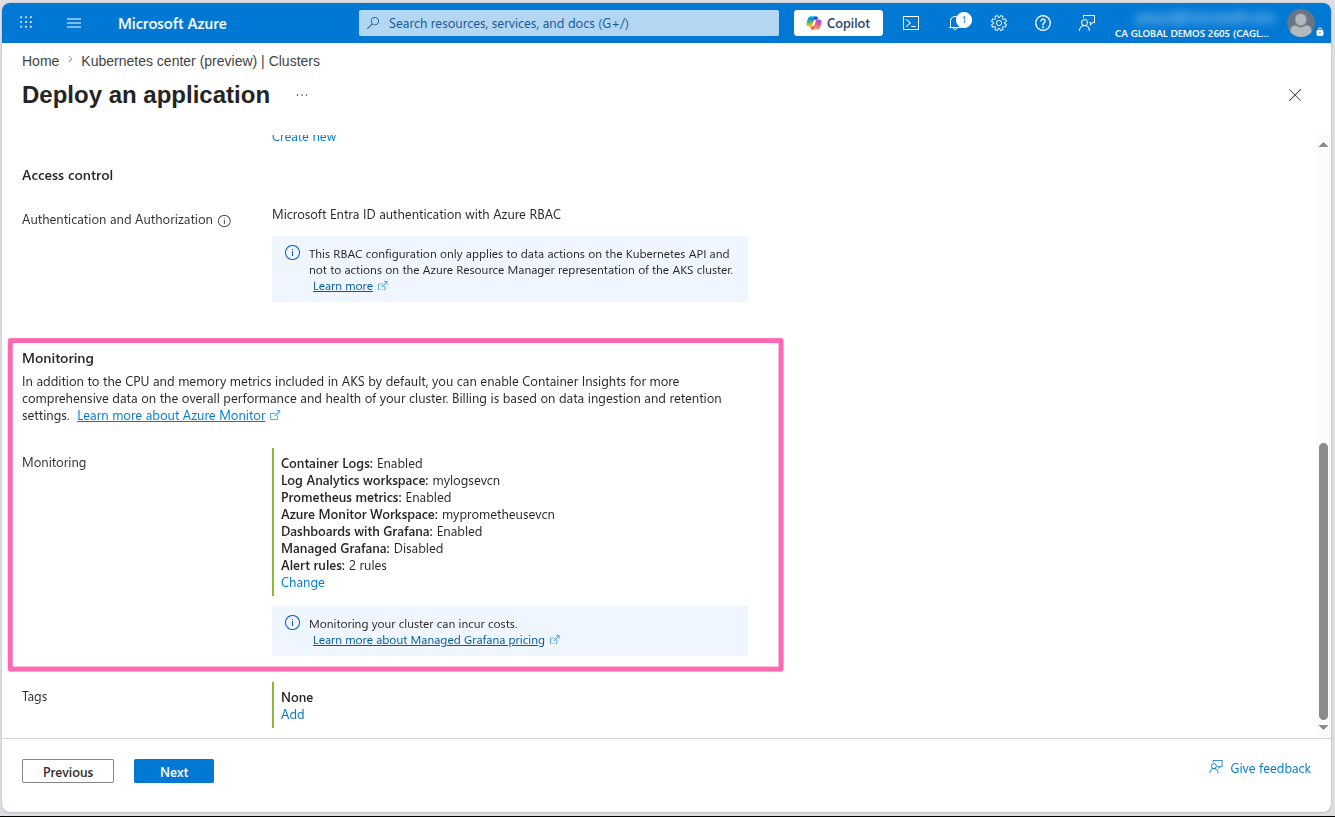Click the Log Analytics workspace value mylogsevcn

click(x=466, y=480)
